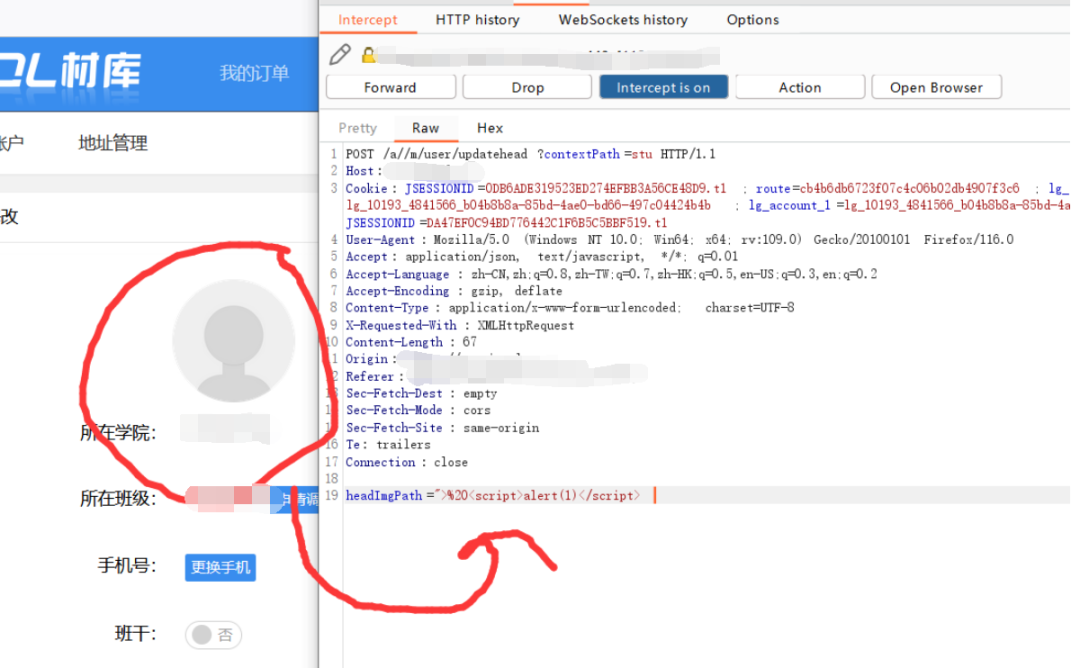Screen dimensions: 1080x668
Task: Click the default avatar image
Action: click(x=233, y=341)
